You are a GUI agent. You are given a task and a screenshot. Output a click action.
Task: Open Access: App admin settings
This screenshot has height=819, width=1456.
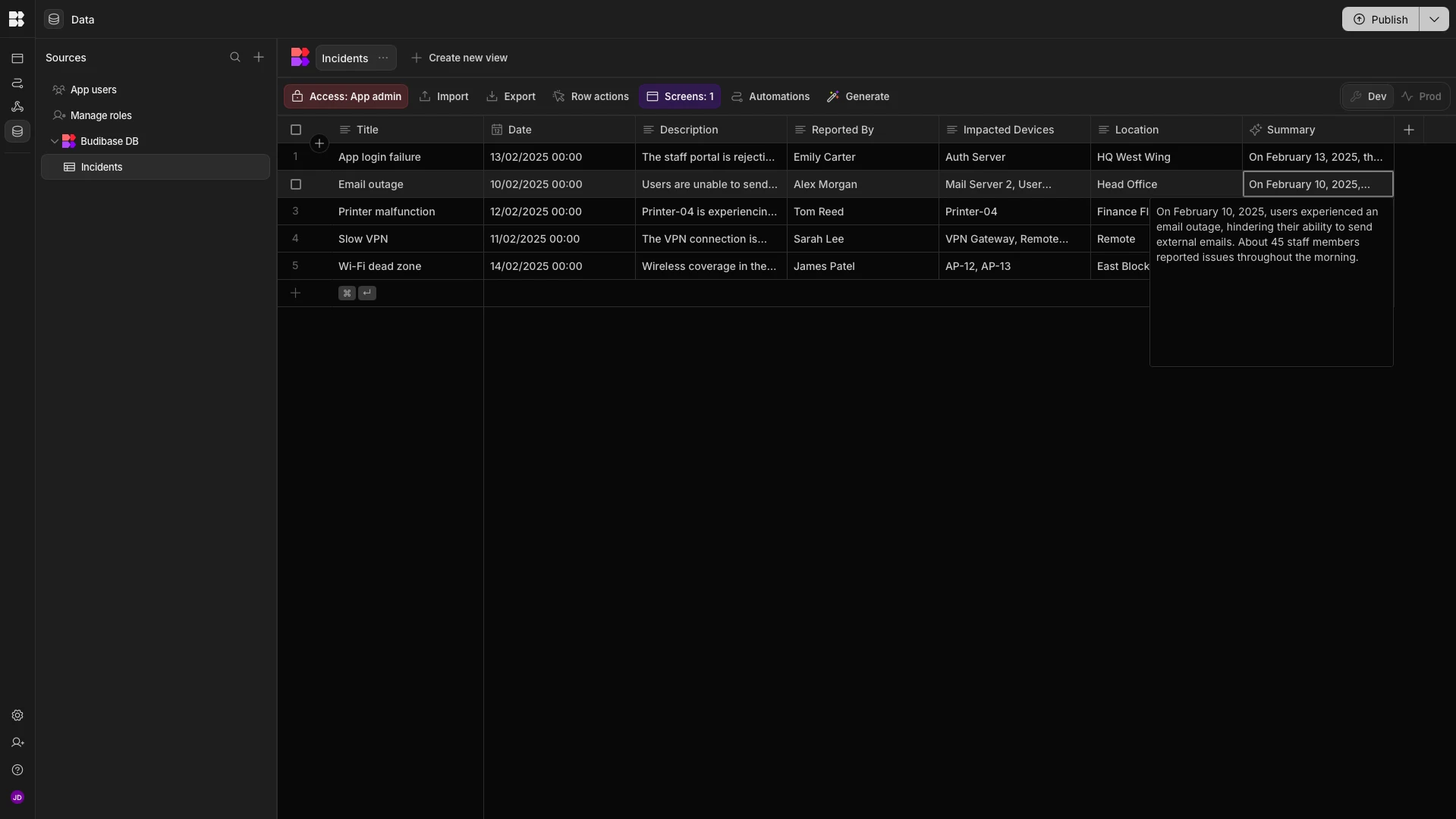[x=346, y=96]
